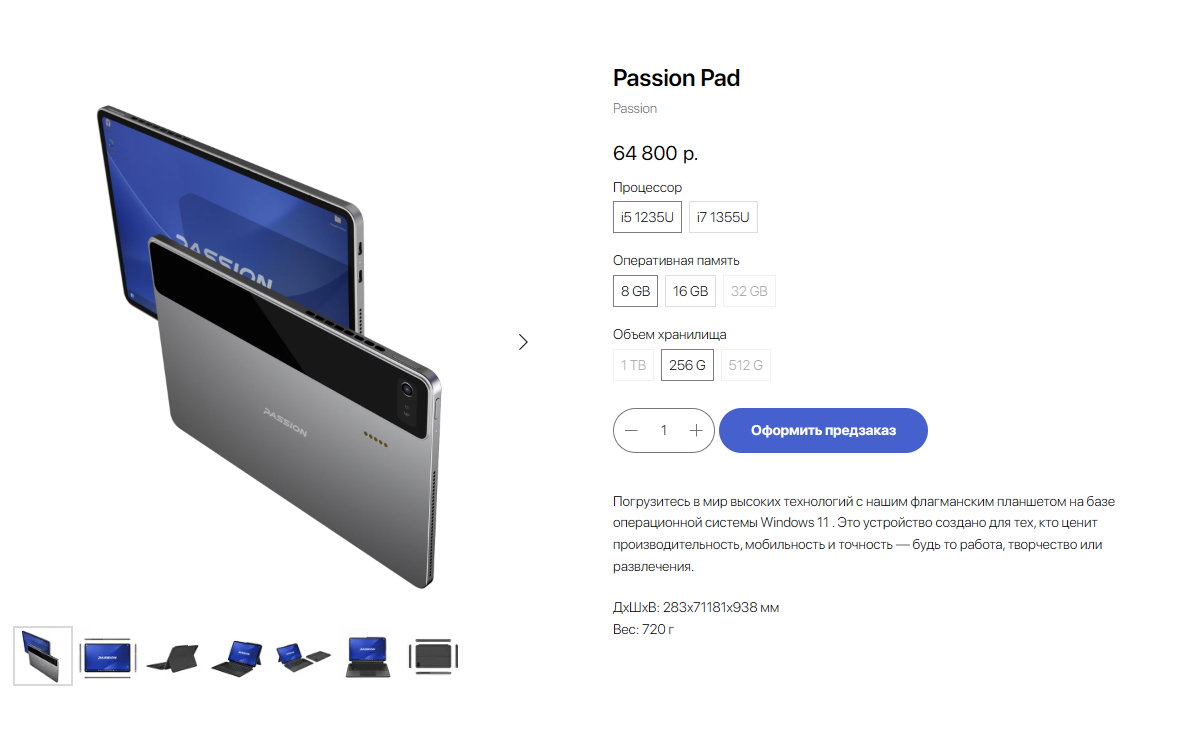Decrease quantity with the minus icon

click(x=631, y=431)
